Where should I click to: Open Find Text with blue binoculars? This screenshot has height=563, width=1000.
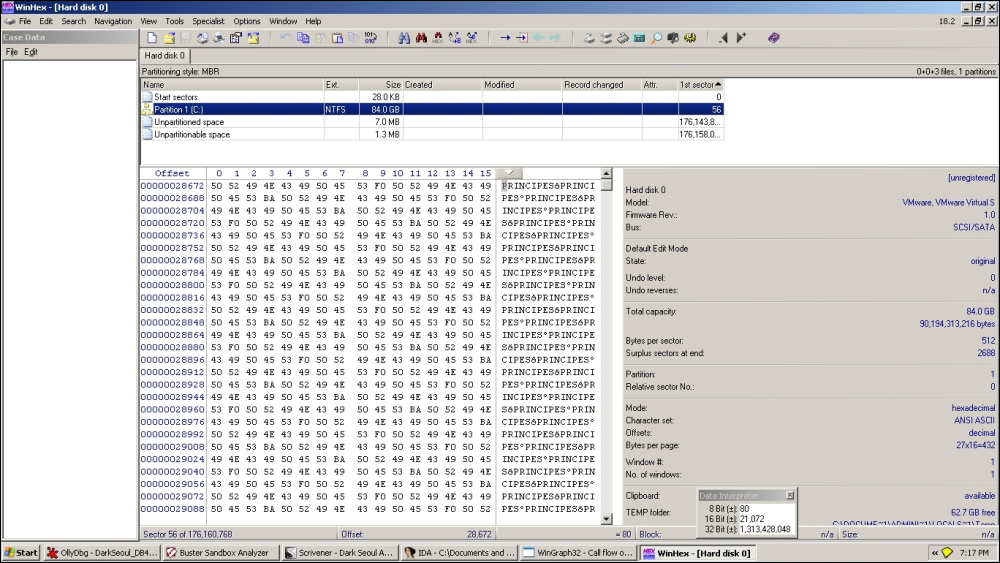[x=404, y=38]
